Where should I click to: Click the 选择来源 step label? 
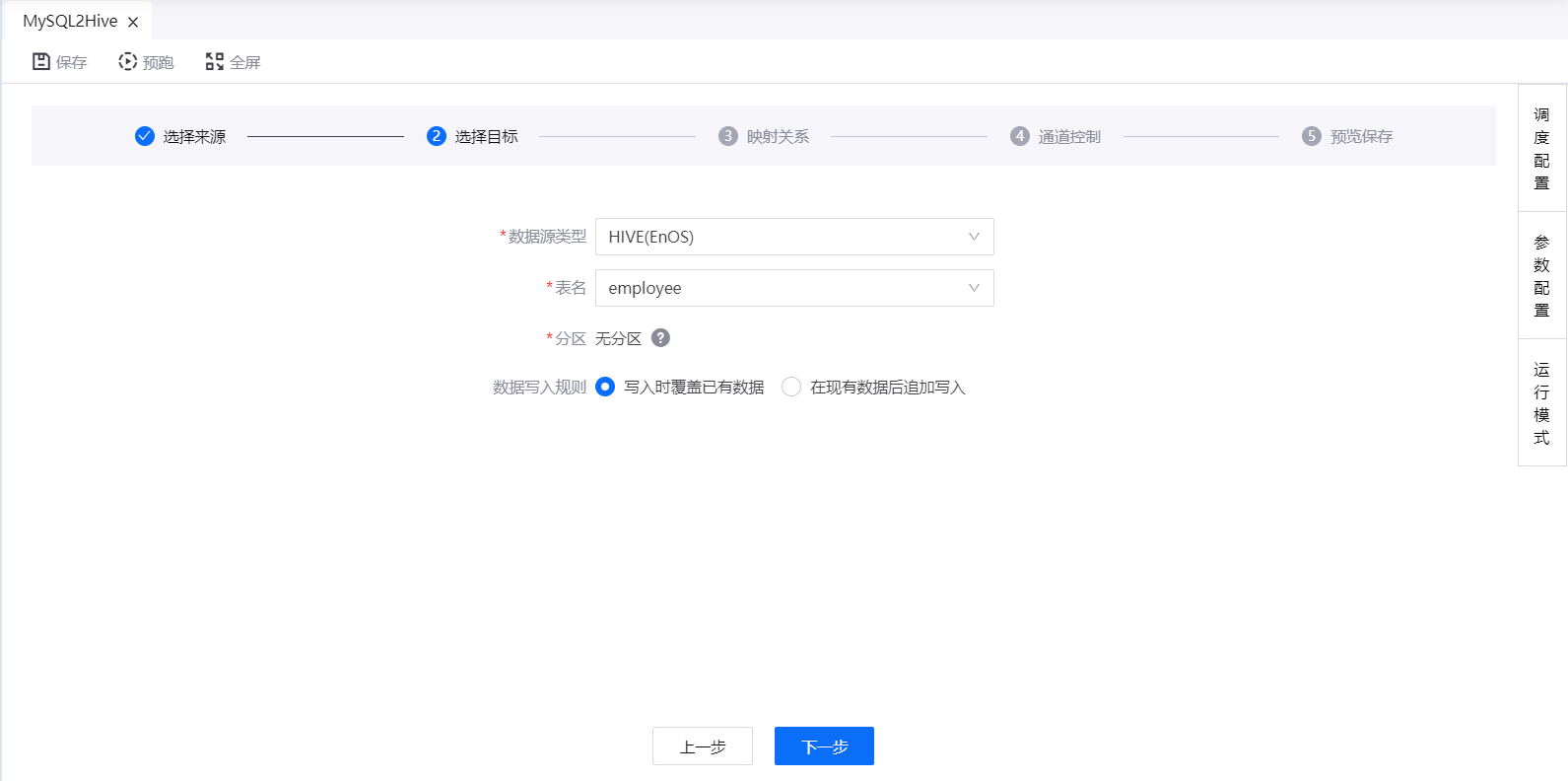[x=195, y=136]
